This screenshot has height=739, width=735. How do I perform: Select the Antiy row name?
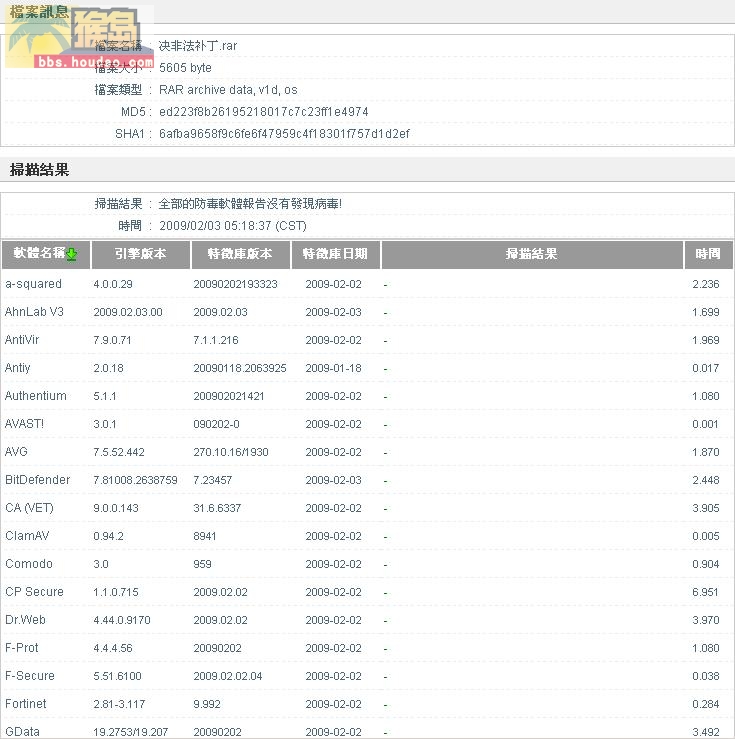click(18, 368)
